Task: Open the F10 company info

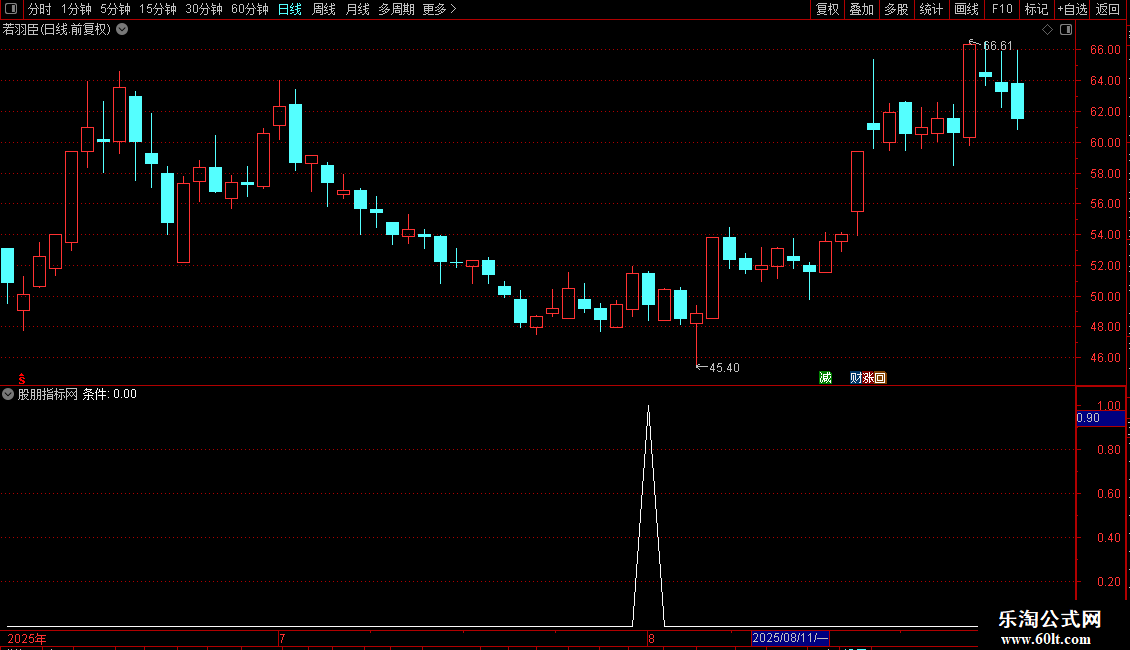Action: [x=1002, y=9]
